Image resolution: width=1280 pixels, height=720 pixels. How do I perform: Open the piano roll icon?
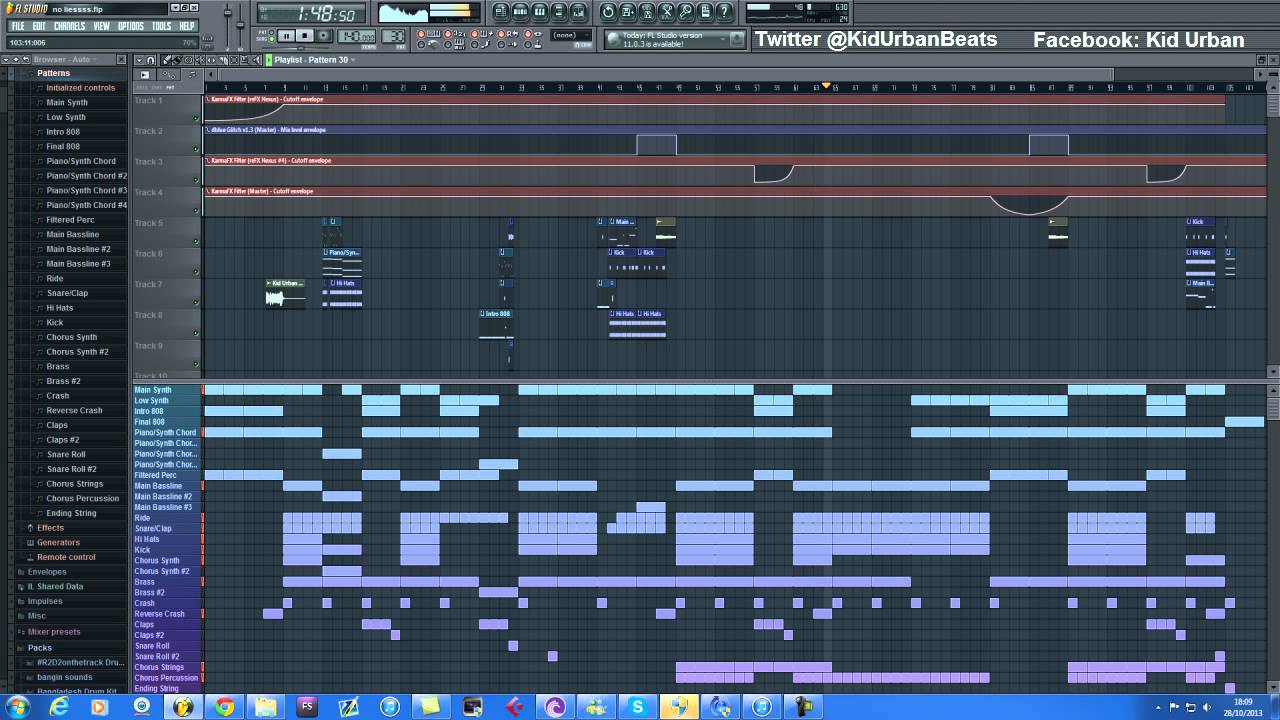pos(540,12)
